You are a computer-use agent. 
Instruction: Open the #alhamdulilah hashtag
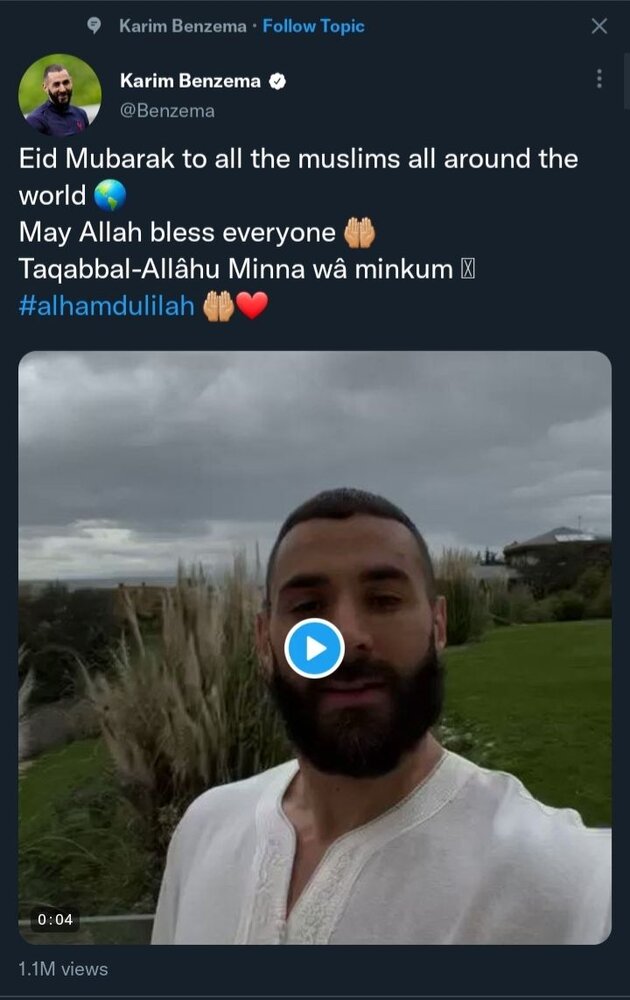tap(106, 306)
